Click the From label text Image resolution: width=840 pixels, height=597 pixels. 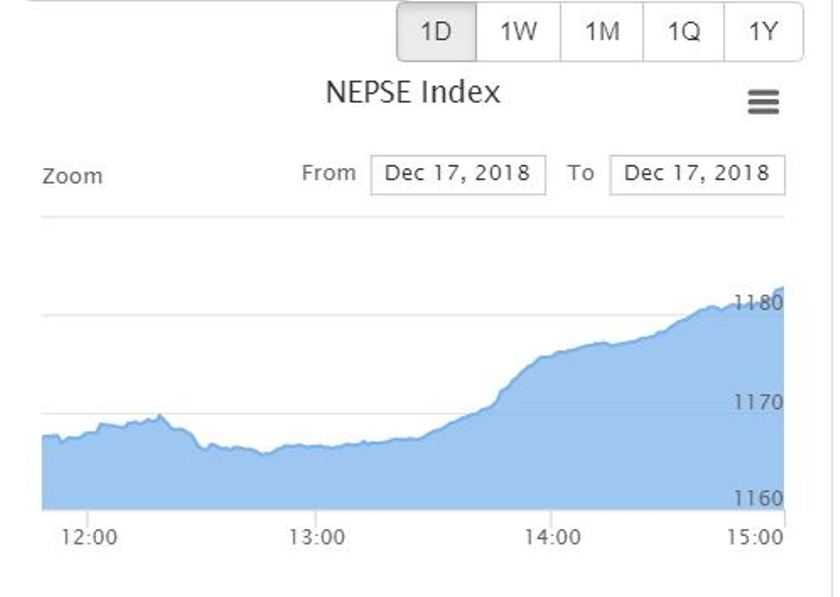329,173
